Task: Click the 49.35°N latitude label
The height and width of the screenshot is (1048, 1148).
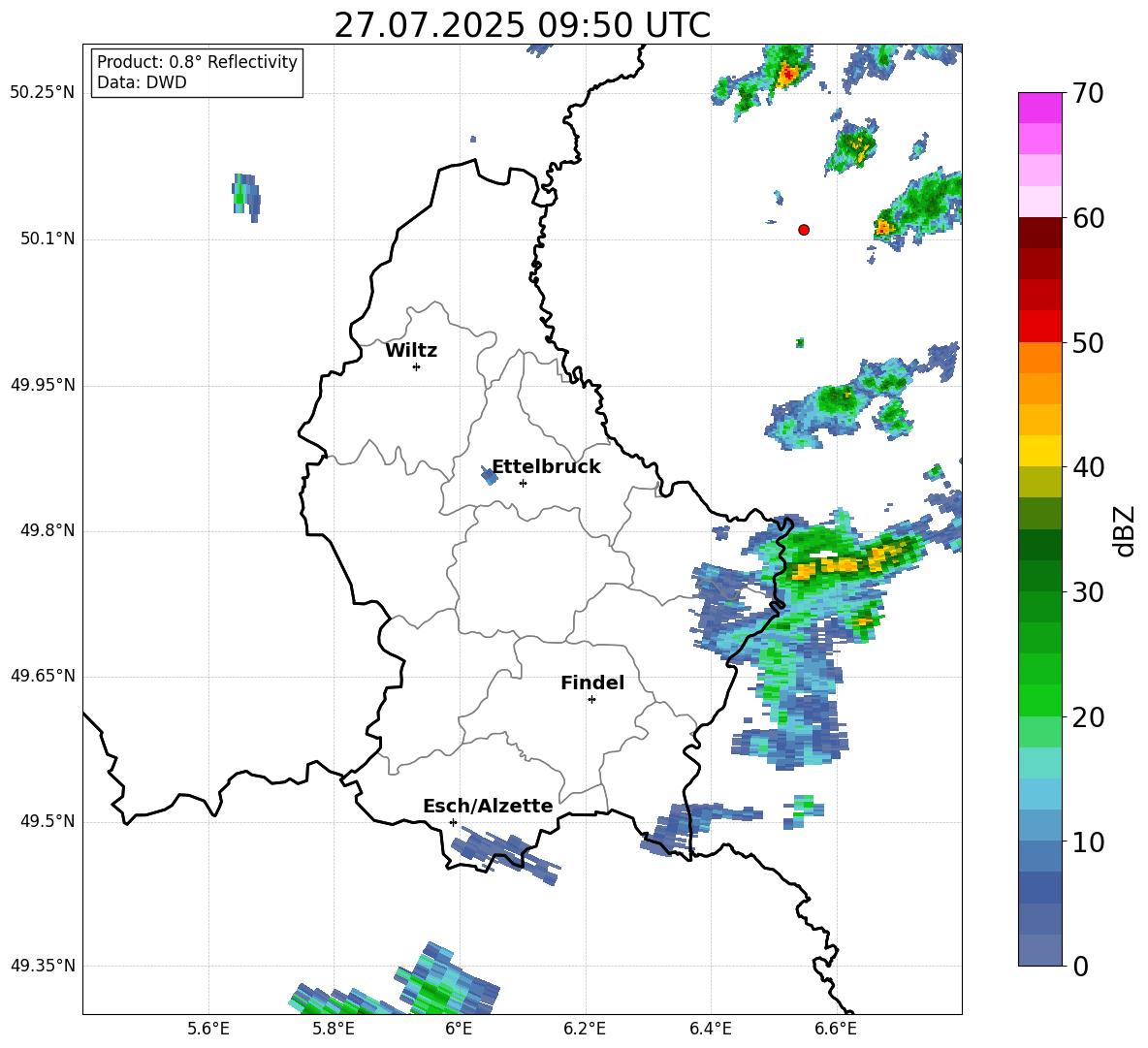Action: coord(43,966)
